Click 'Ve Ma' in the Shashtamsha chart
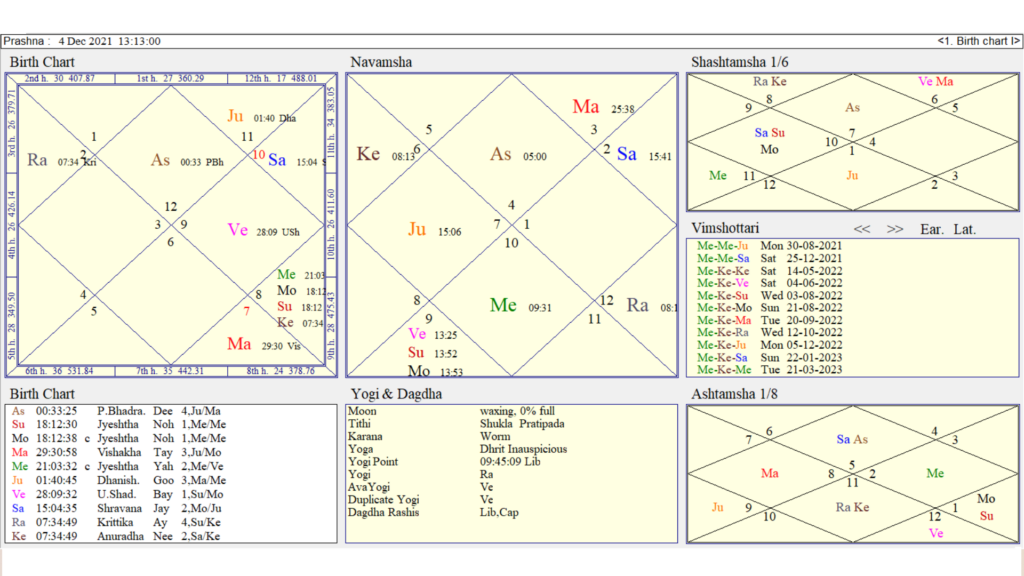1024x576 pixels. (x=935, y=82)
